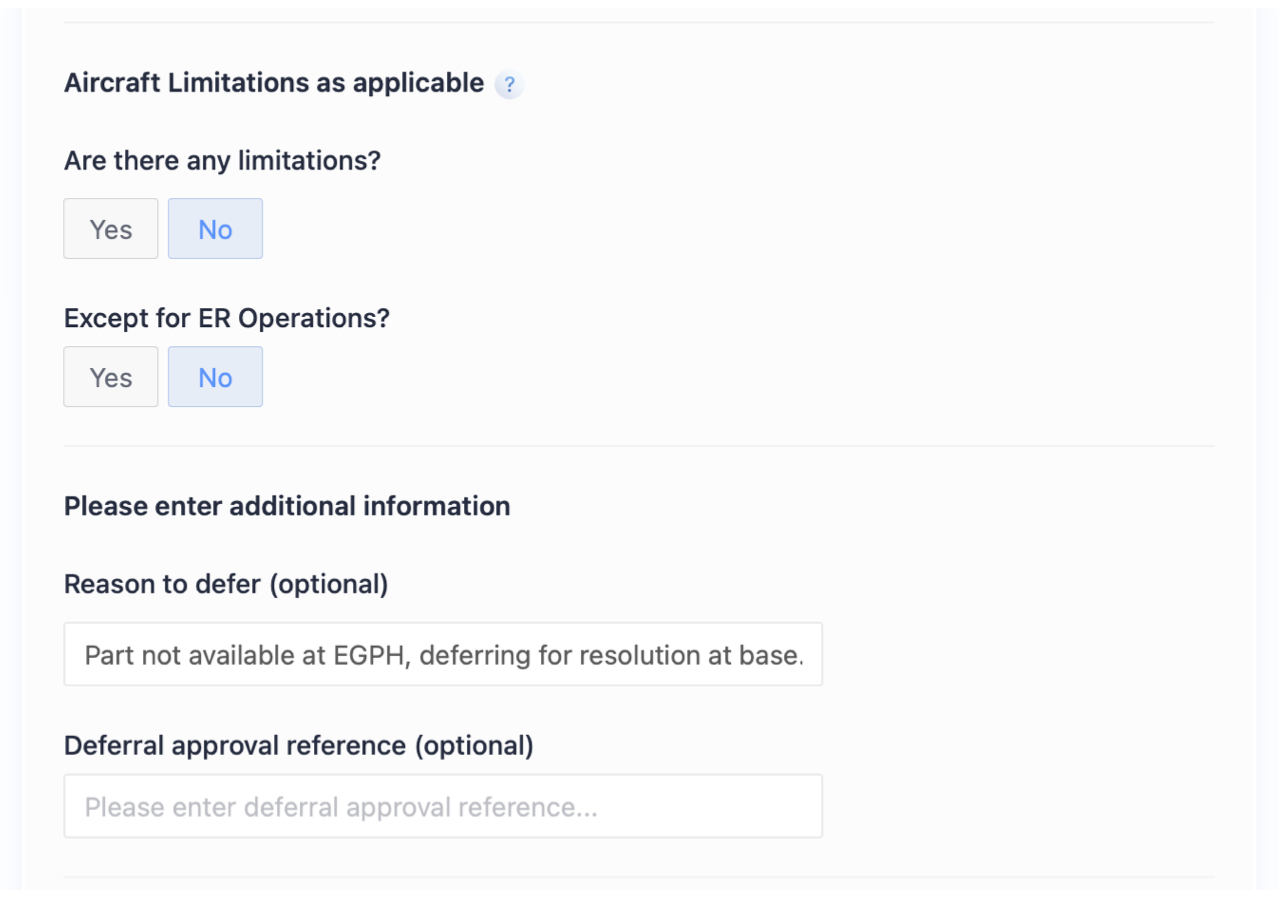The height and width of the screenshot is (902, 1286).
Task: Click empty right side of deferral reference field
Action: [x=740, y=806]
